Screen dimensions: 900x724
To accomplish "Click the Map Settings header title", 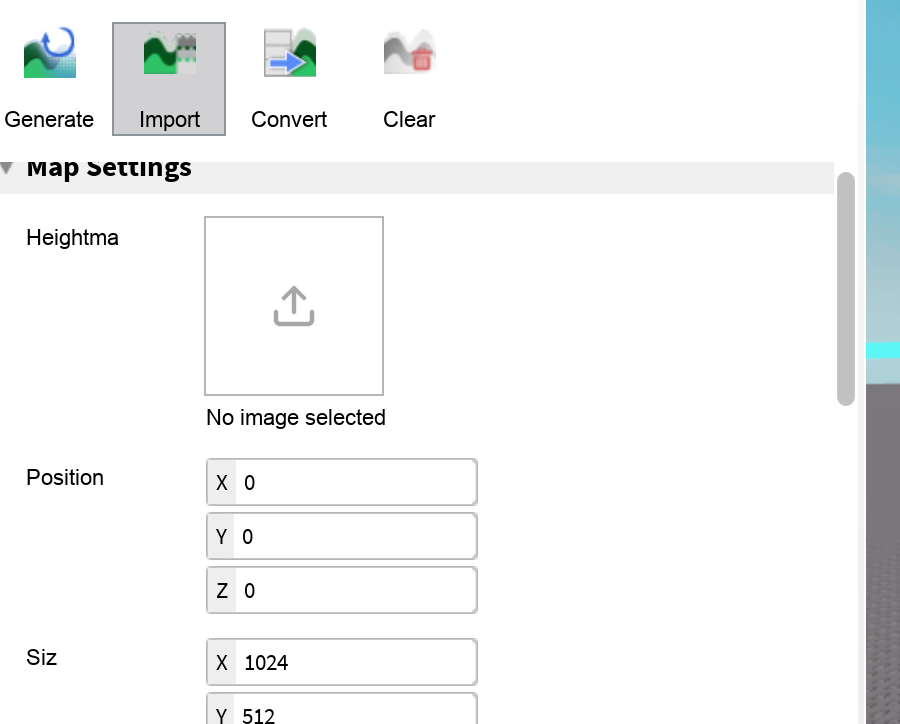I will tap(109, 167).
